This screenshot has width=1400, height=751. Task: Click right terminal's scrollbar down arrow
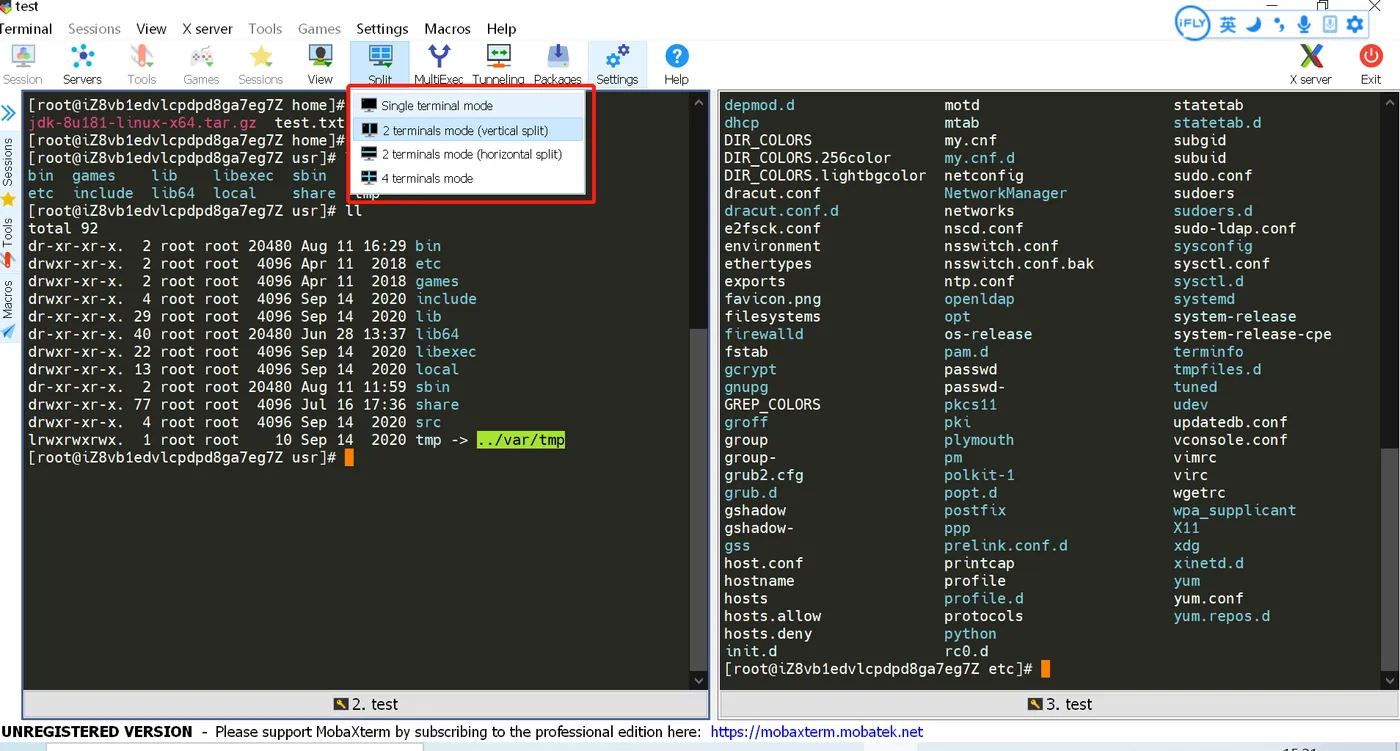[1390, 681]
